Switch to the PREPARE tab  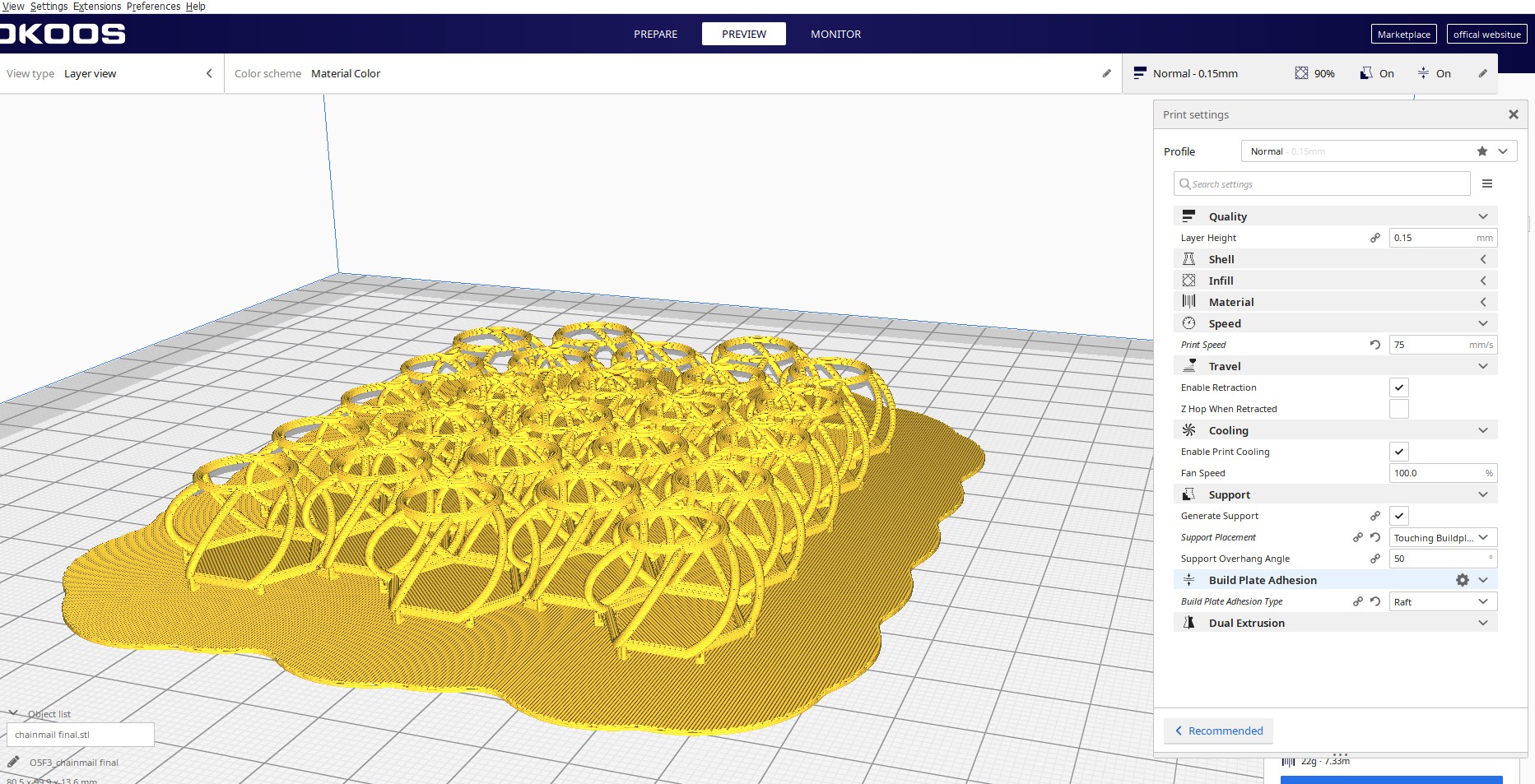(655, 34)
